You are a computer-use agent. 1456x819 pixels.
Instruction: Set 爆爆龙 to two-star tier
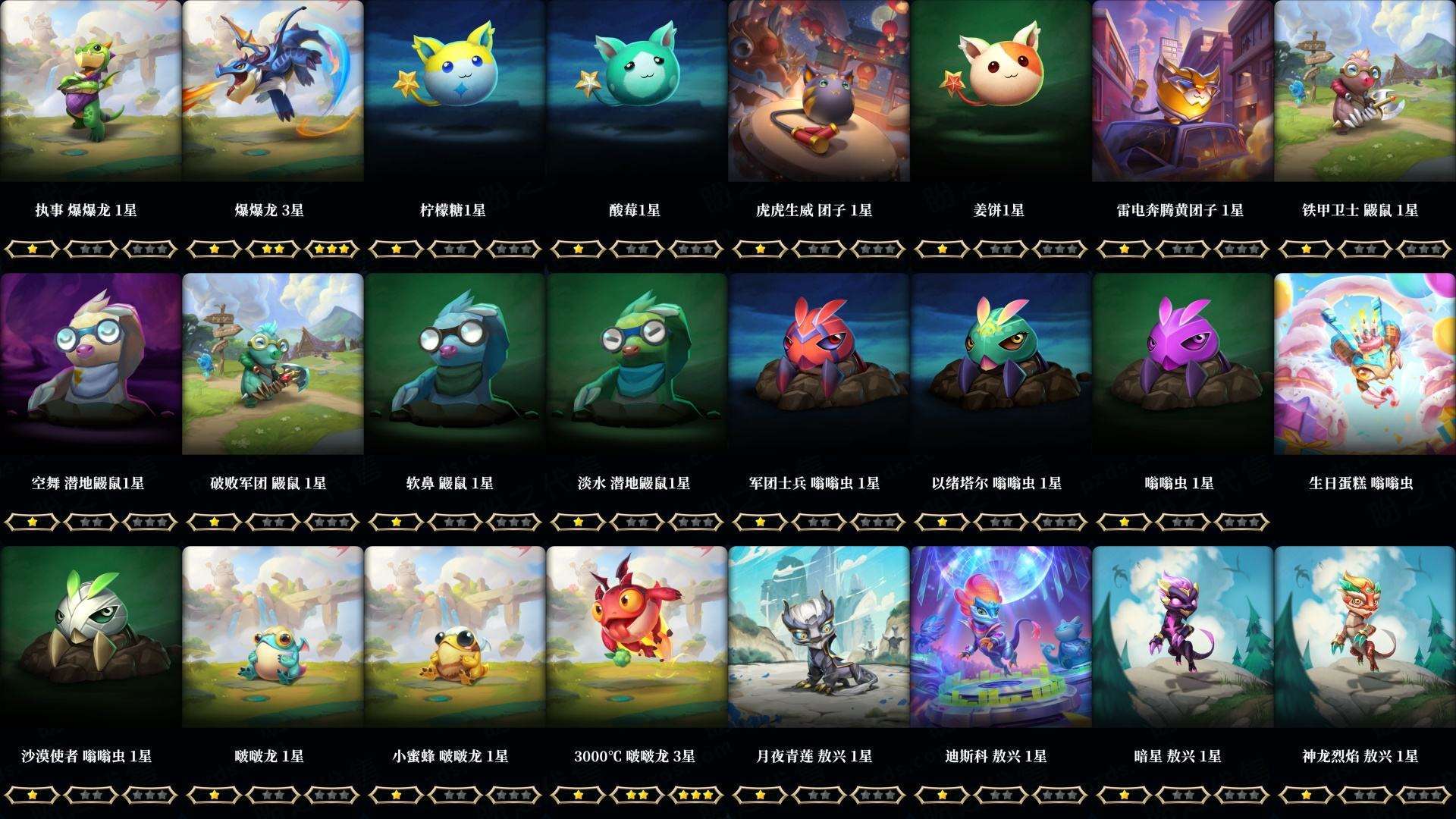[273, 249]
